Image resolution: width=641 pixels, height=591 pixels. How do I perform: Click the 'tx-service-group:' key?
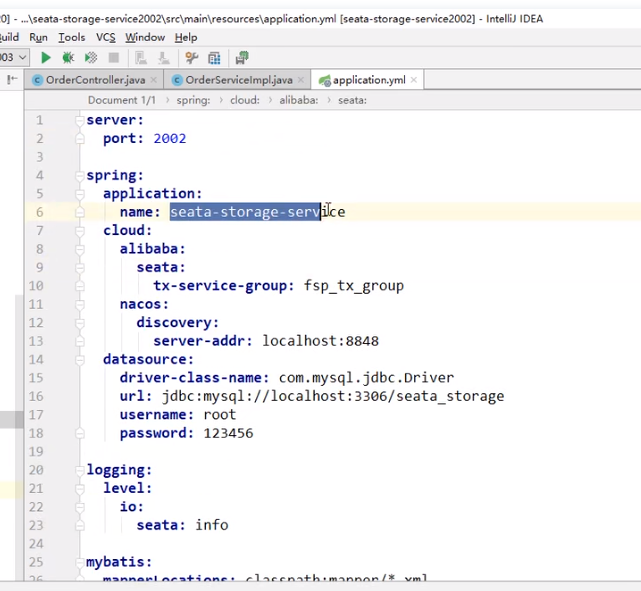224,286
